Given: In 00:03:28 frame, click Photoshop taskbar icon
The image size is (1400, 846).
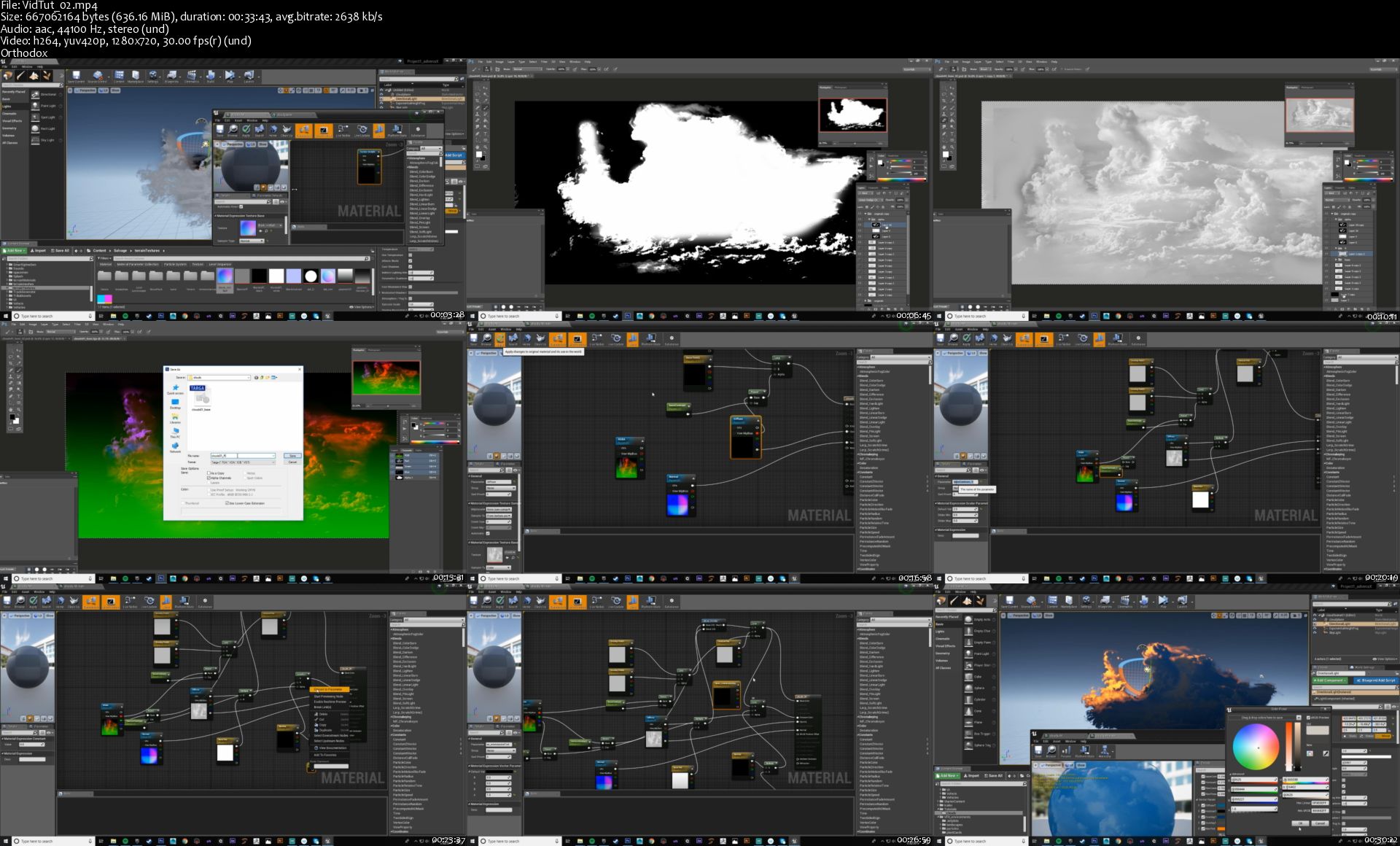Looking at the screenshot, I should point(160,316).
